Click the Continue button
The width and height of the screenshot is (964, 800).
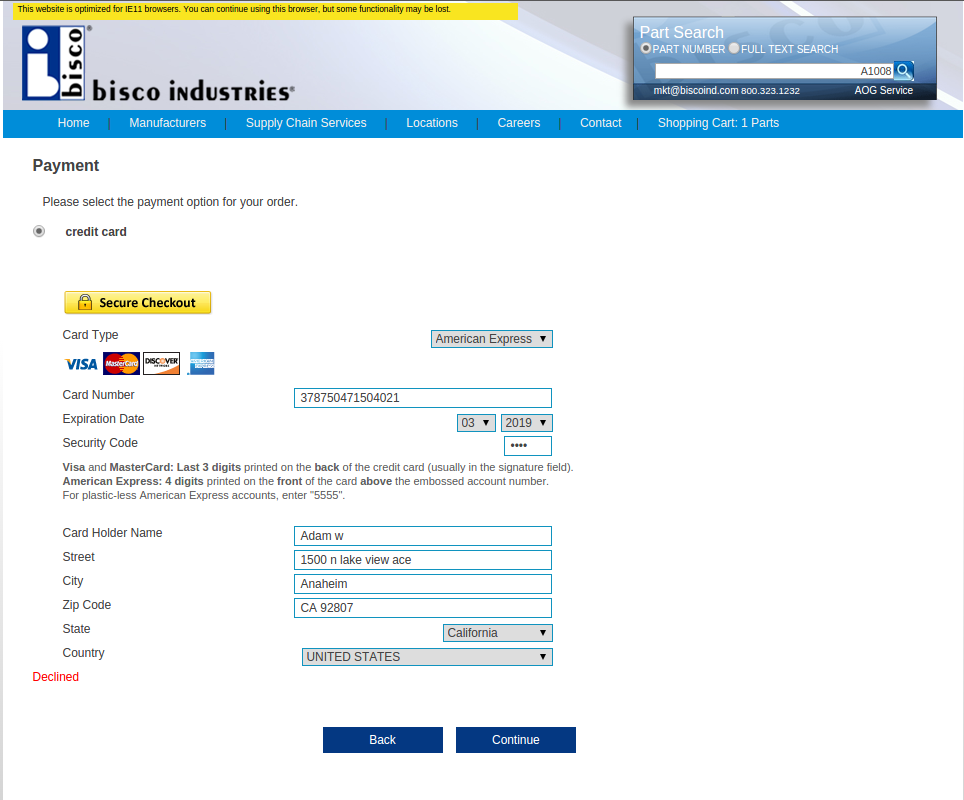click(516, 740)
